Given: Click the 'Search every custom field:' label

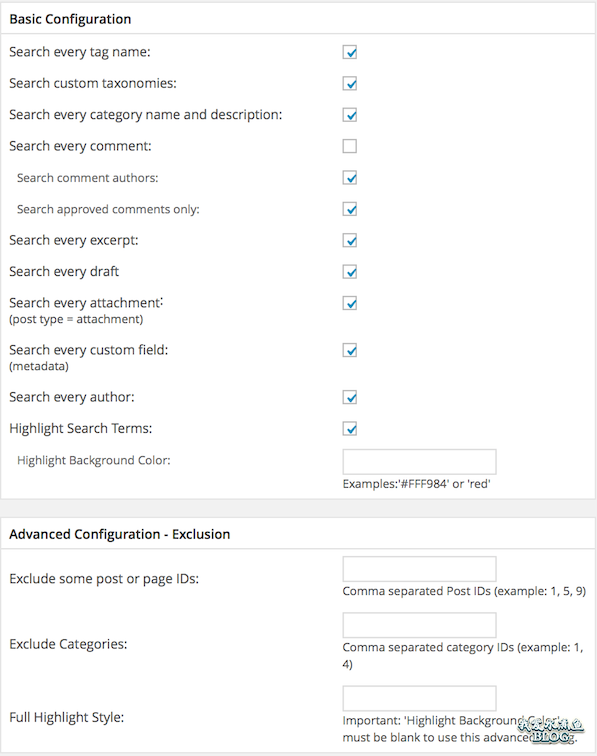Looking at the screenshot, I should [89, 350].
